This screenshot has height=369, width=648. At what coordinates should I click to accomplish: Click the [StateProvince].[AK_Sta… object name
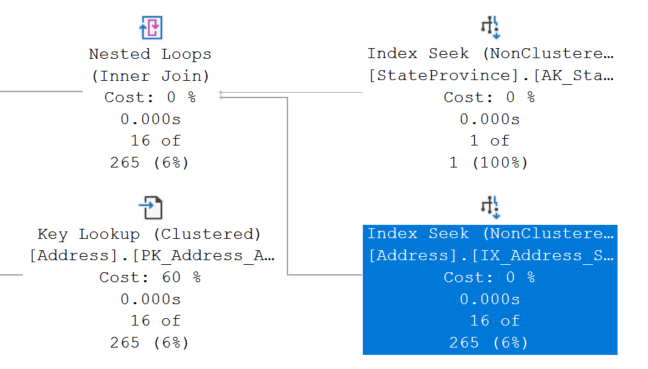coord(491,76)
